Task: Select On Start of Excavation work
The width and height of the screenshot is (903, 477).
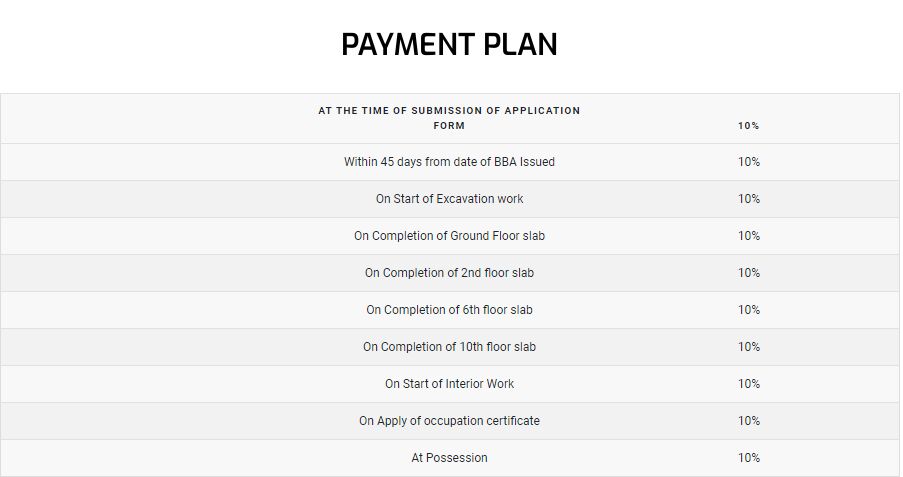Action: point(449,199)
